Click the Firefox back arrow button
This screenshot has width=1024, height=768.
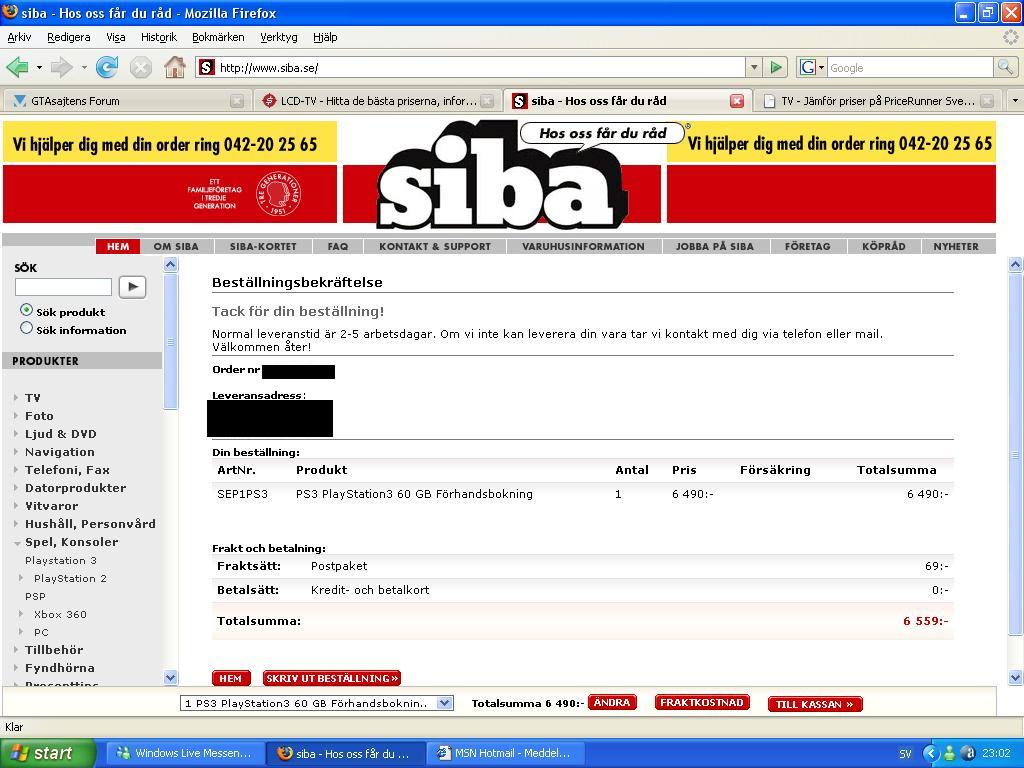18,67
